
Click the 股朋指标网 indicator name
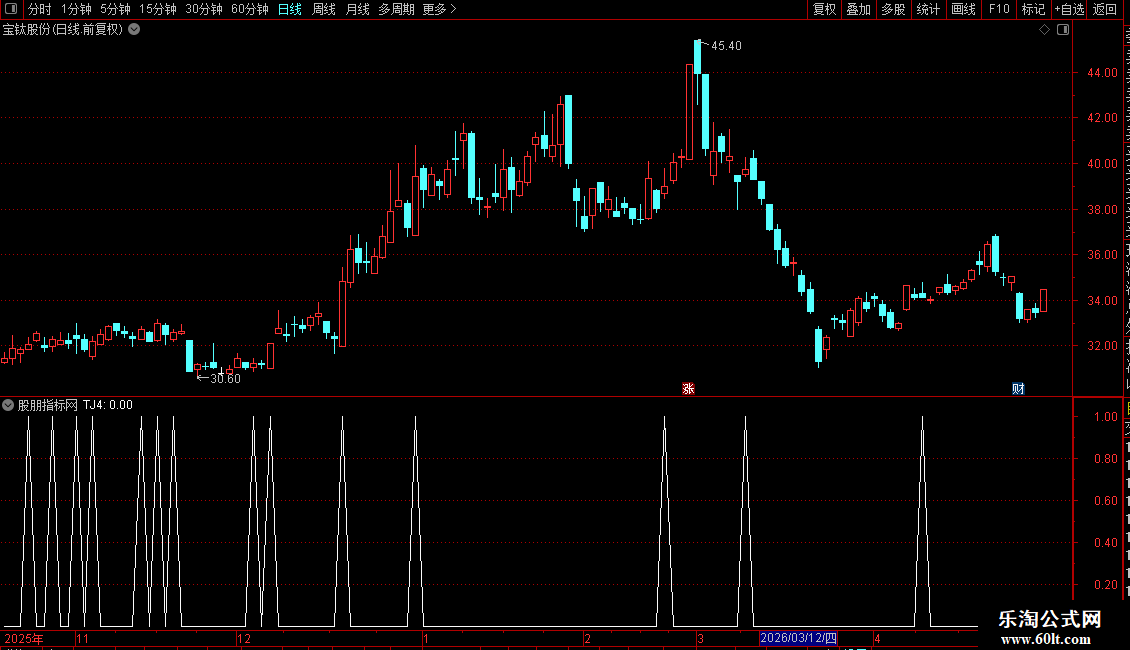point(48,405)
